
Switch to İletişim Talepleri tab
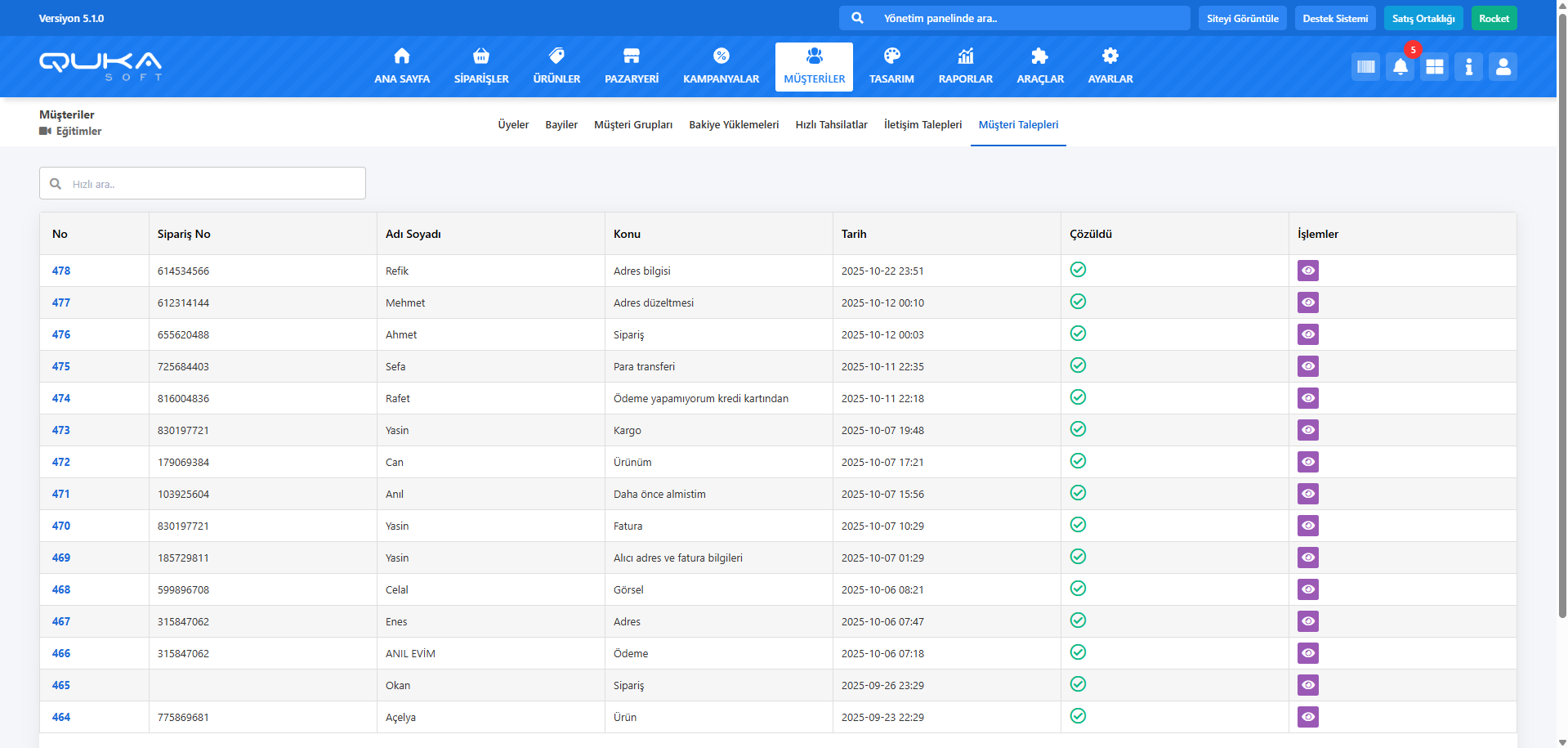click(922, 125)
